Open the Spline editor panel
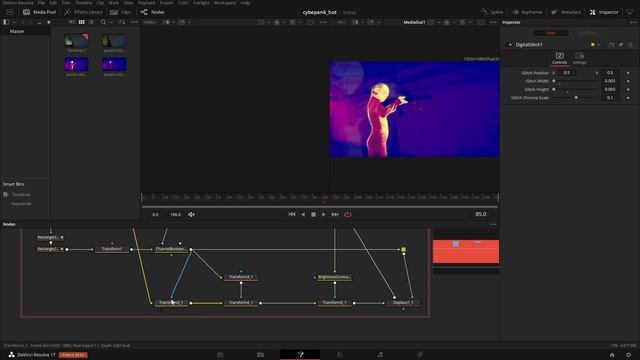Screen dimensions: 640x360 point(492,12)
